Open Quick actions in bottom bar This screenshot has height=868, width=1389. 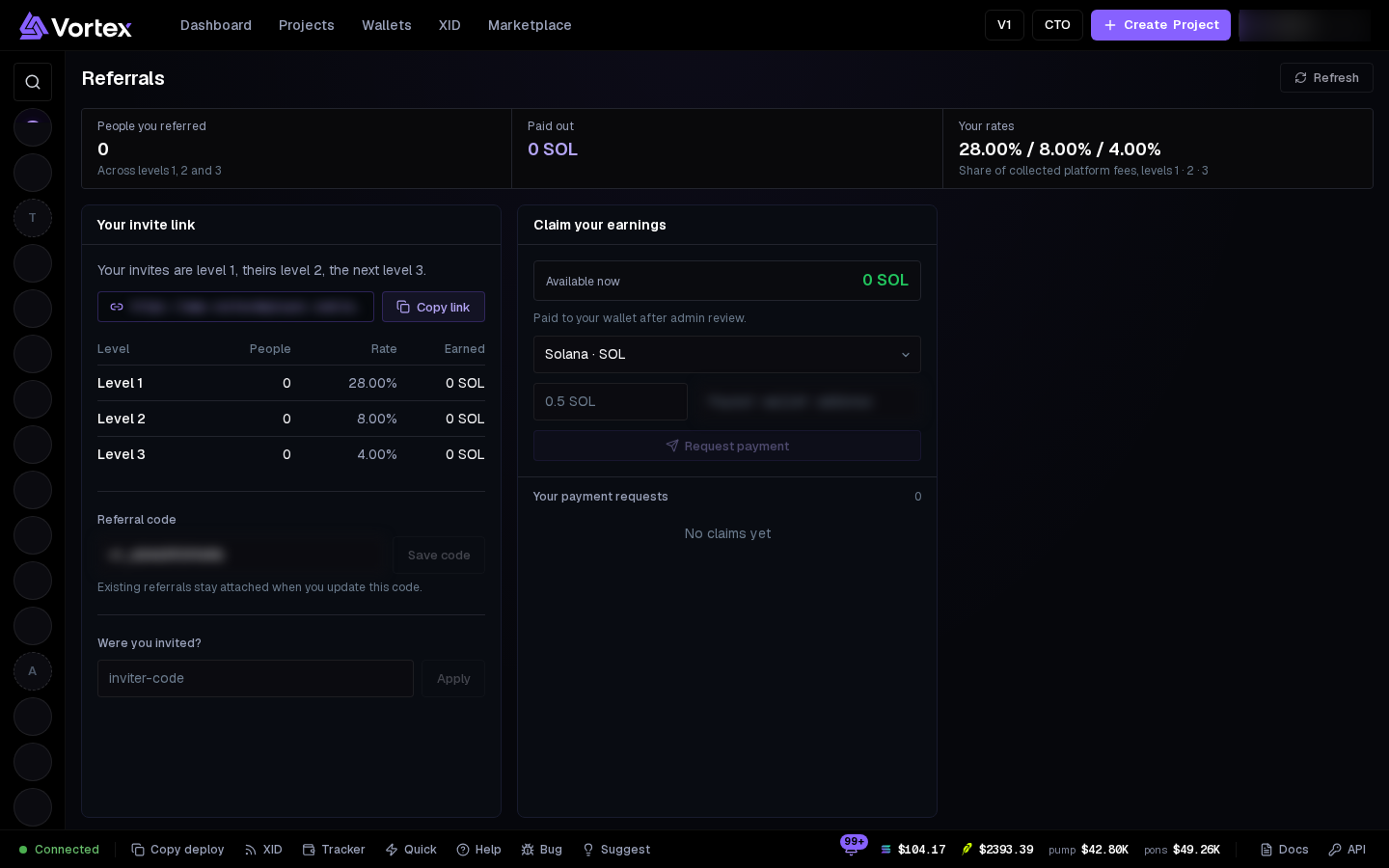[x=411, y=850]
